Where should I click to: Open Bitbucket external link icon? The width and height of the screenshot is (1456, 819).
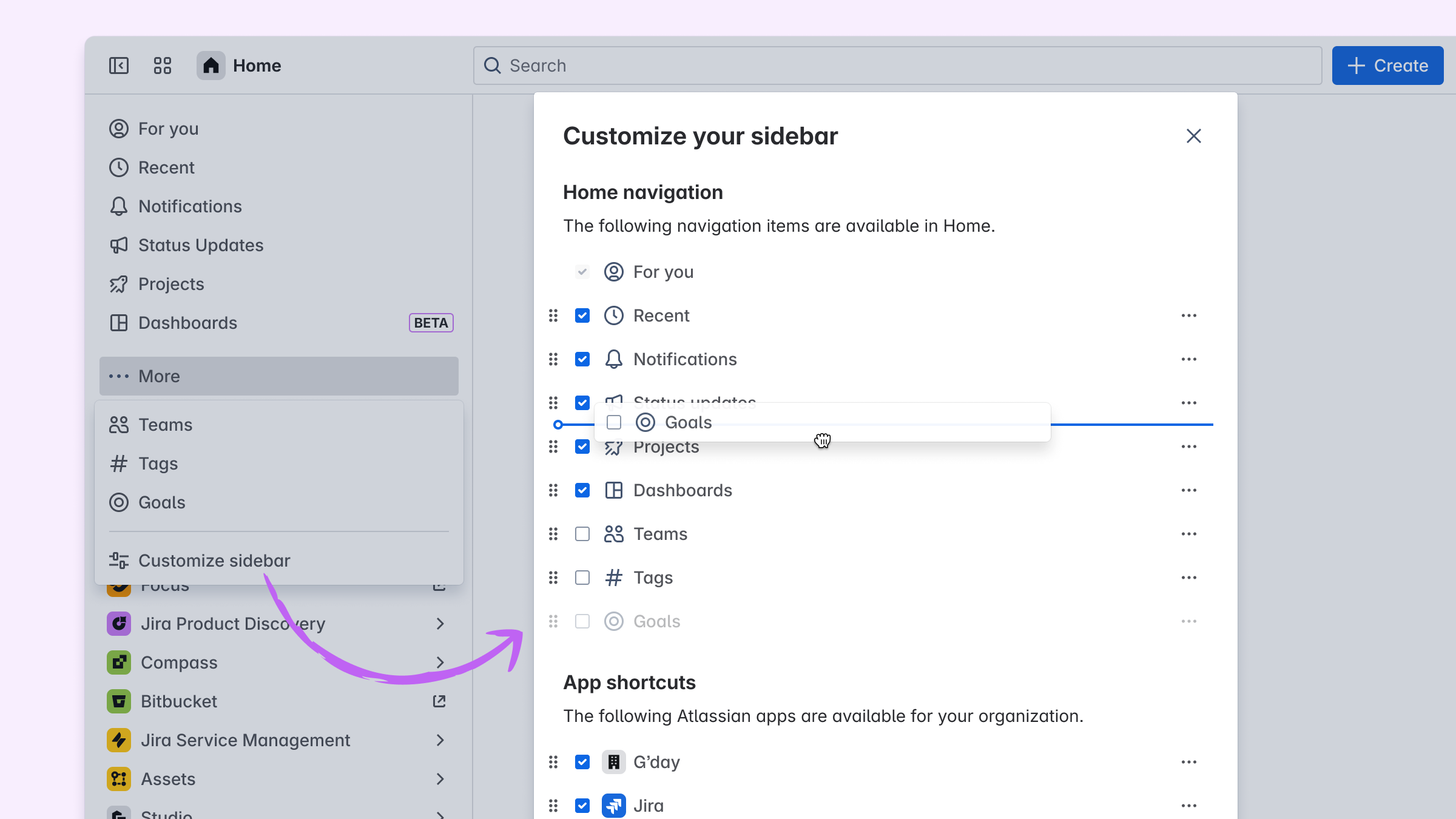439,701
